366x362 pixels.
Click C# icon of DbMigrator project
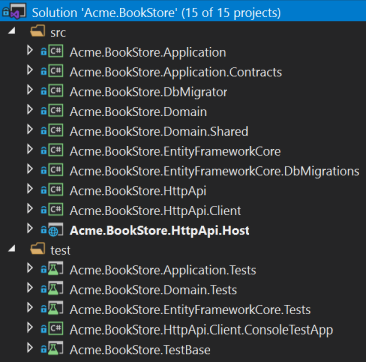tap(55, 91)
